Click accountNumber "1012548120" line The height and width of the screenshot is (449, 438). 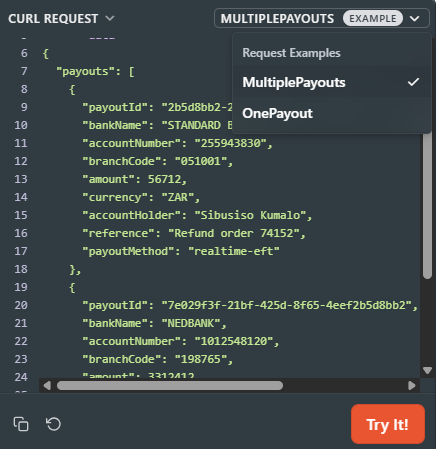click(181, 341)
